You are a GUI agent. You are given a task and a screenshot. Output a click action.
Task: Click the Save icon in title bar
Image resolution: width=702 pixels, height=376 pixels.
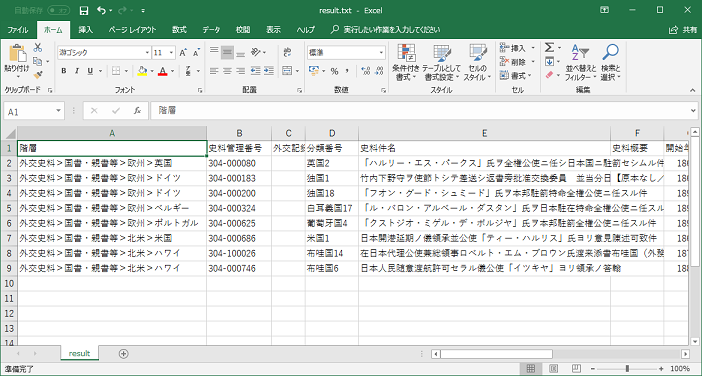[83, 10]
